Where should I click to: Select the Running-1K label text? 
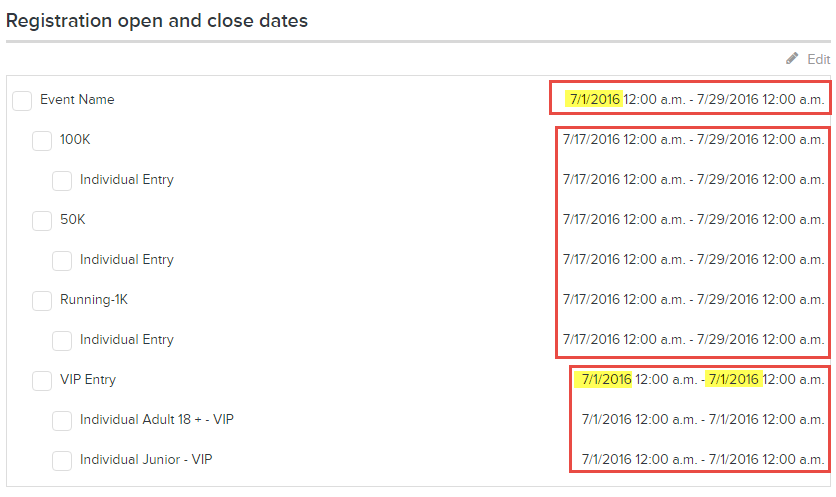[94, 300]
